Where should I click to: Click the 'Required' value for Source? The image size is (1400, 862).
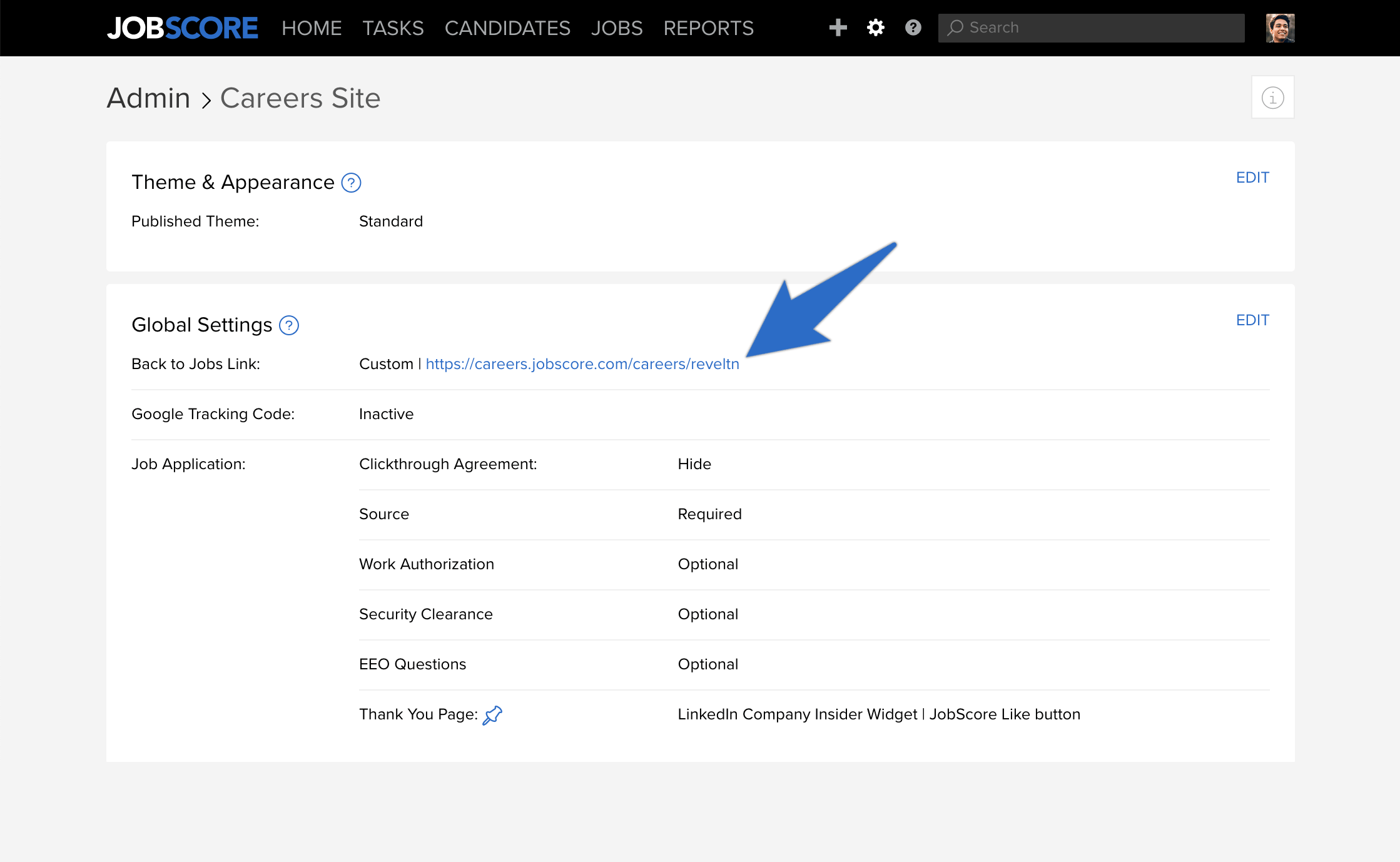[709, 514]
